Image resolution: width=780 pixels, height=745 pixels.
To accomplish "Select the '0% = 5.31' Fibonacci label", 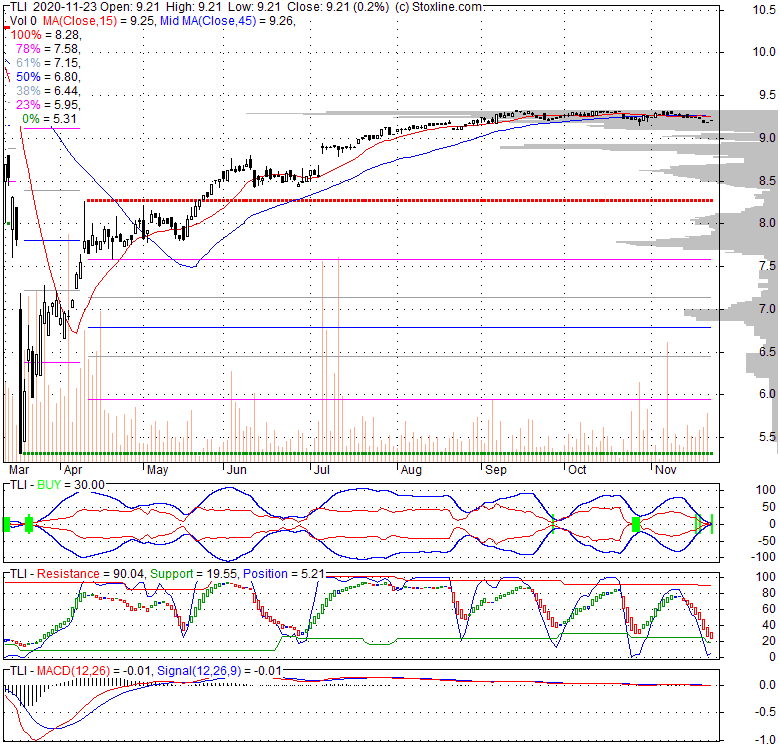I will click(x=49, y=119).
